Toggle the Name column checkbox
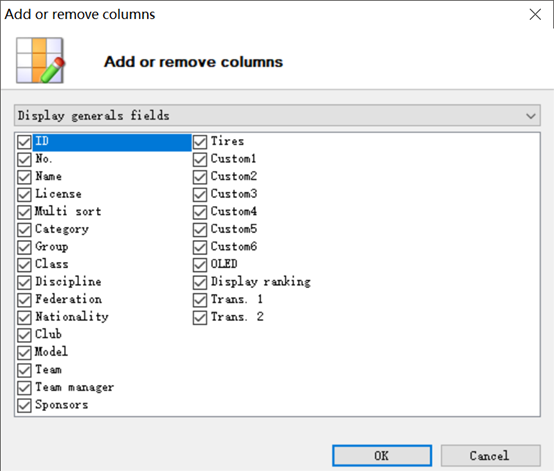Screen dimensions: 554x471 [24, 177]
